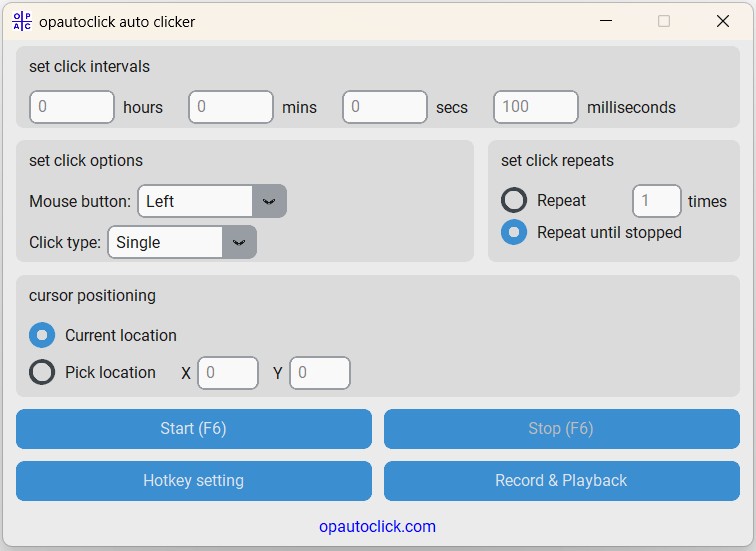This screenshot has height=551, width=756.
Task: Minimize the opautoclick window
Action: (606, 21)
